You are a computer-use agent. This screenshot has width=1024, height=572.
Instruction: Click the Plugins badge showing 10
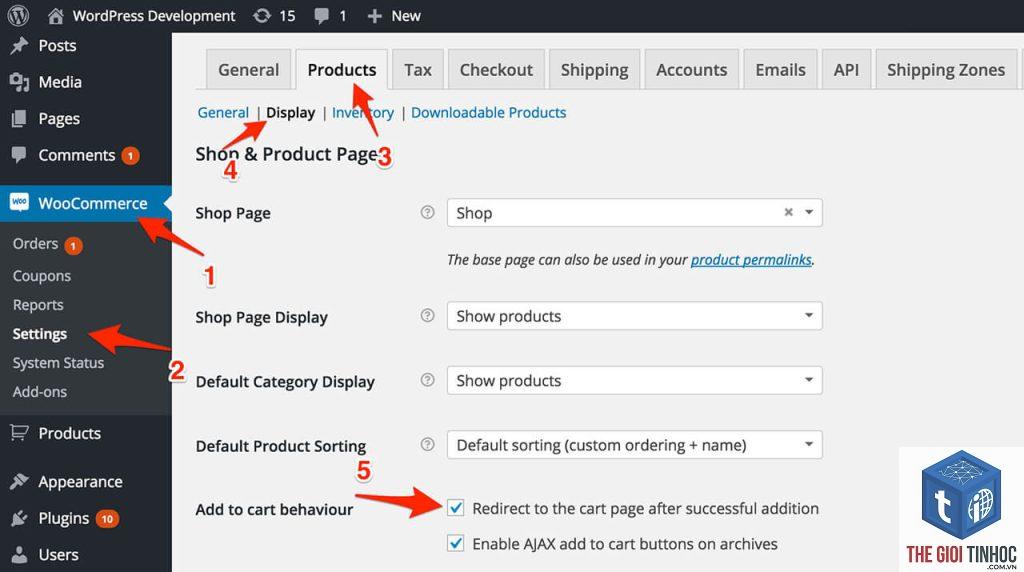107,519
